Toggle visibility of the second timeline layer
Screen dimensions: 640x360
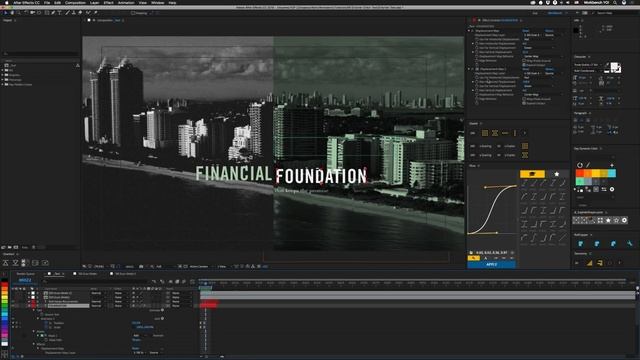14,297
